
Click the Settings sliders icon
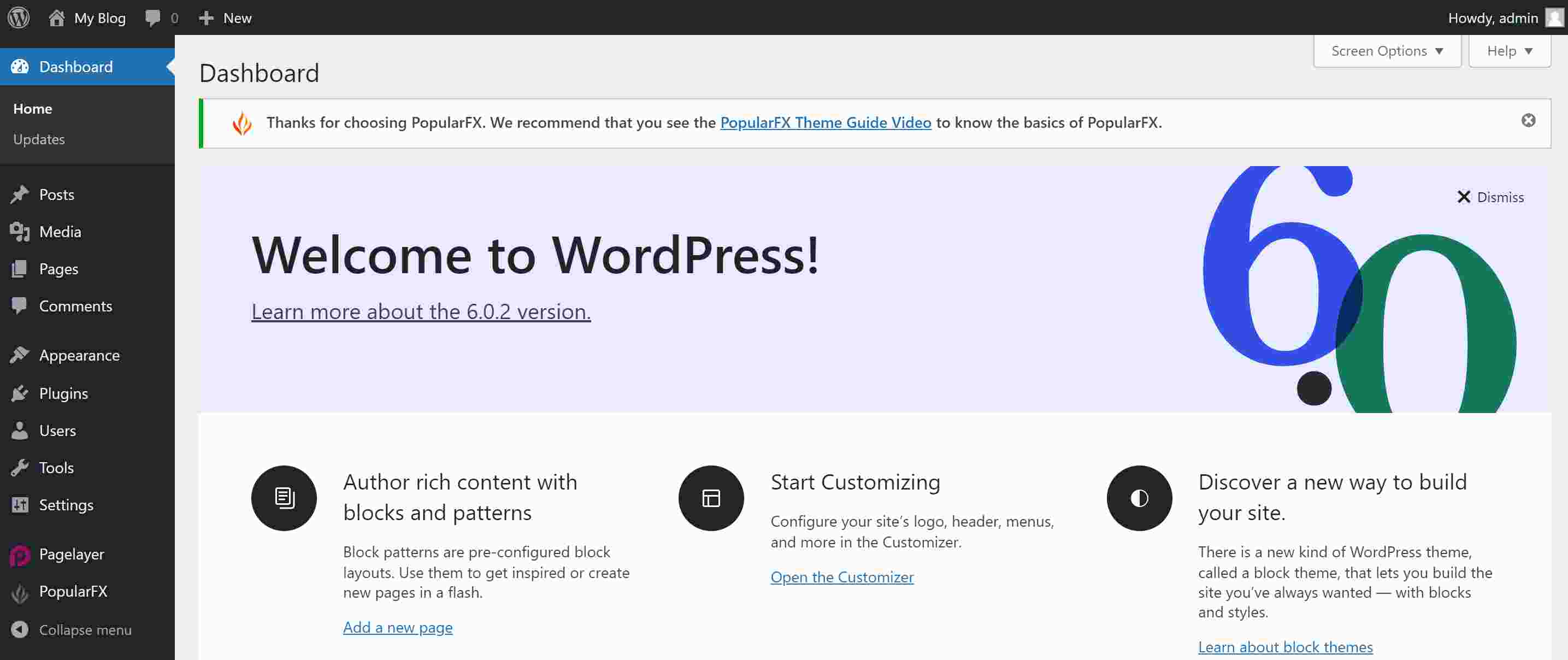coord(20,505)
